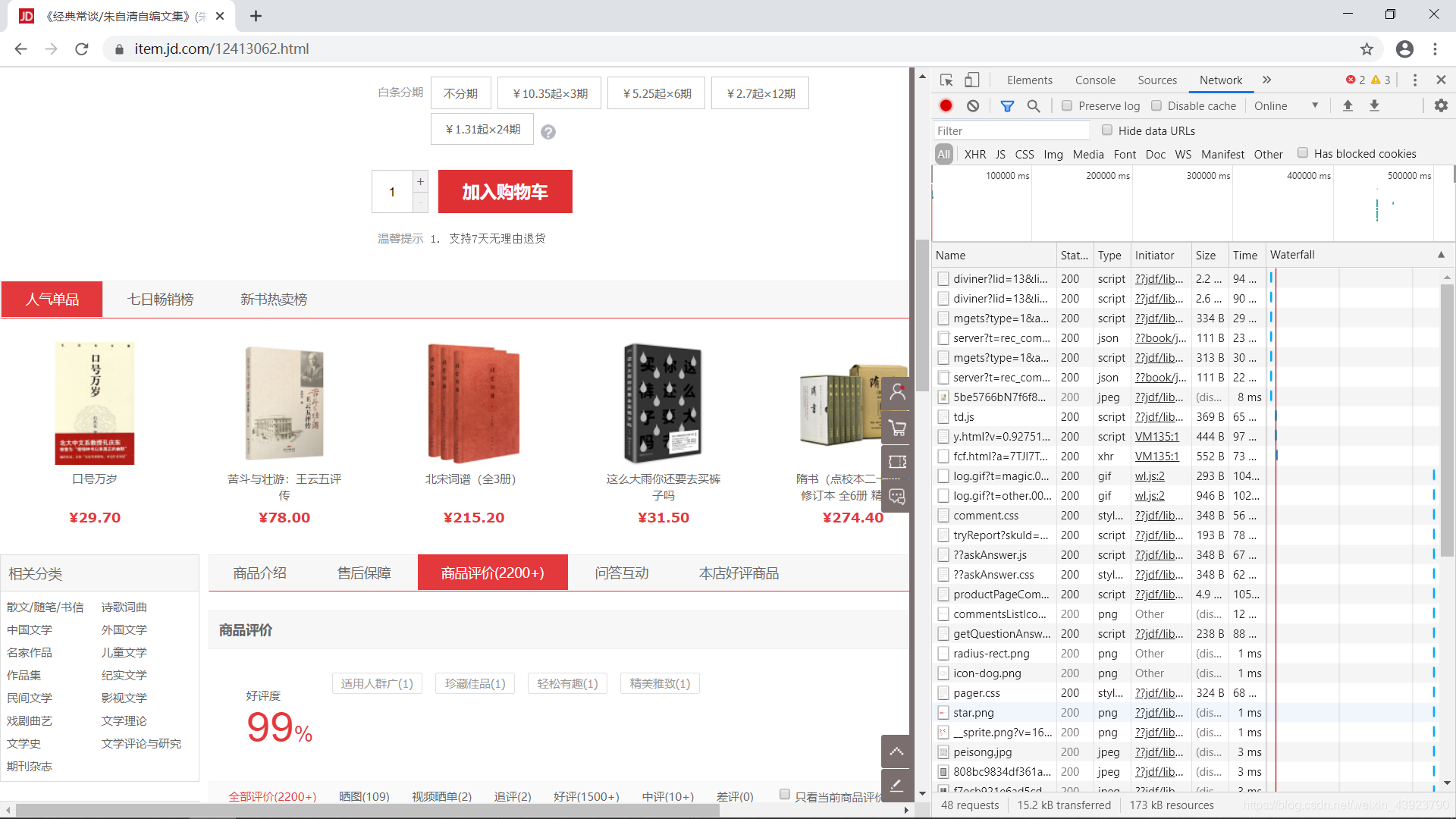The height and width of the screenshot is (819, 1456).
Task: Tick the Hide data URLs checkbox
Action: pos(1107,130)
